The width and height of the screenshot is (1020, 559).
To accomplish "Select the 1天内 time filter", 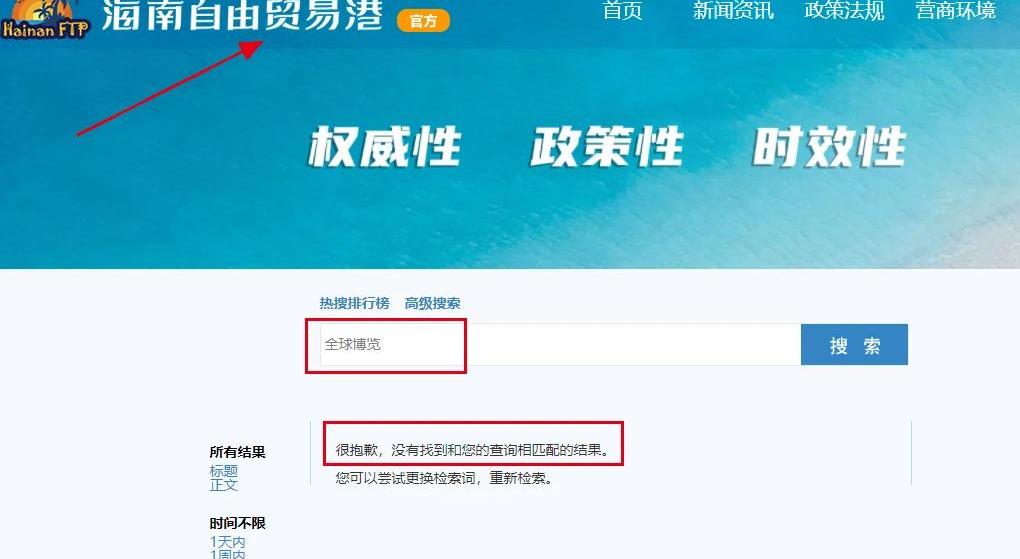I will pyautogui.click(x=228, y=541).
